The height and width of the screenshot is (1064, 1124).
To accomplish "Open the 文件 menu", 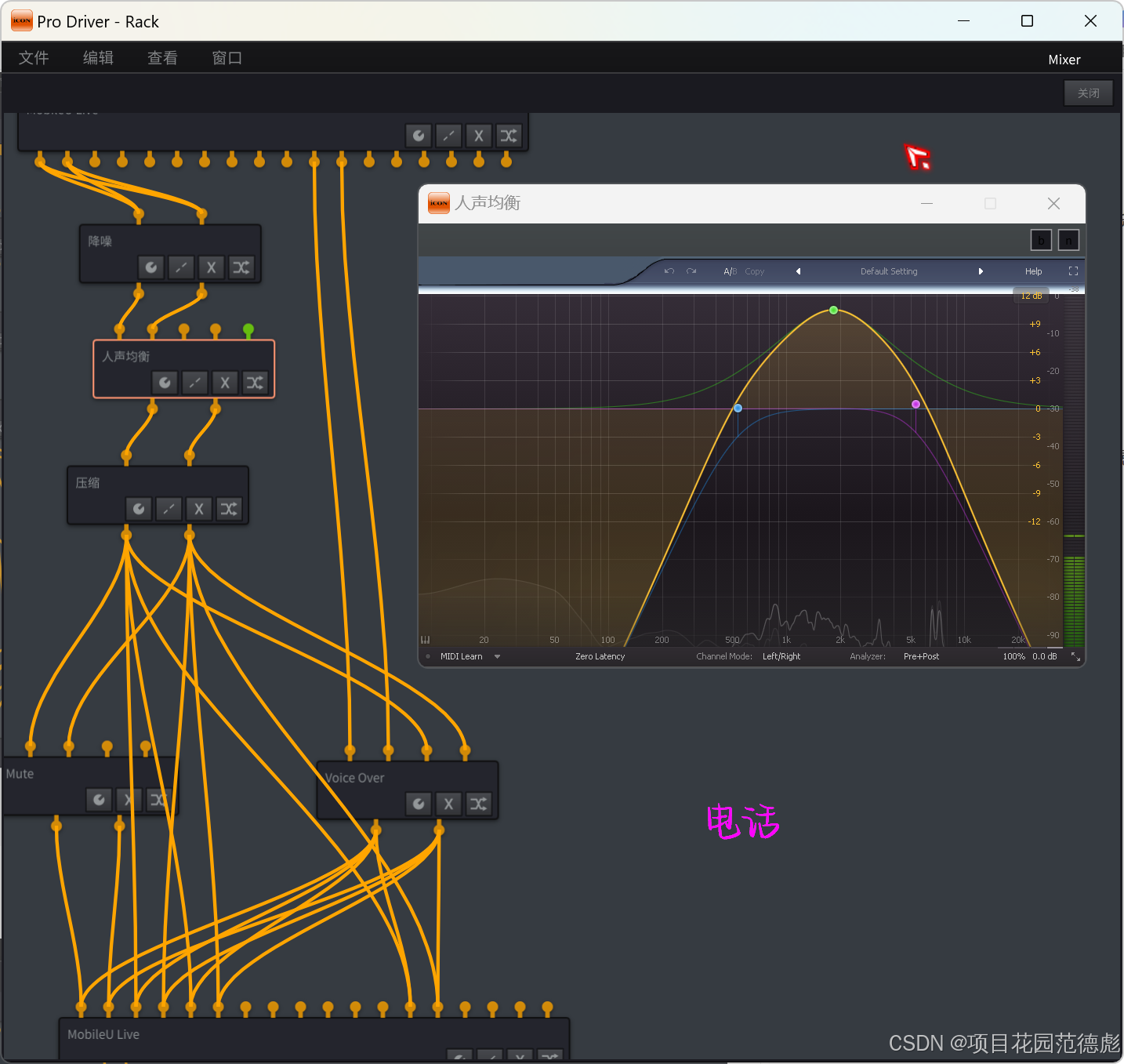I will 34,58.
